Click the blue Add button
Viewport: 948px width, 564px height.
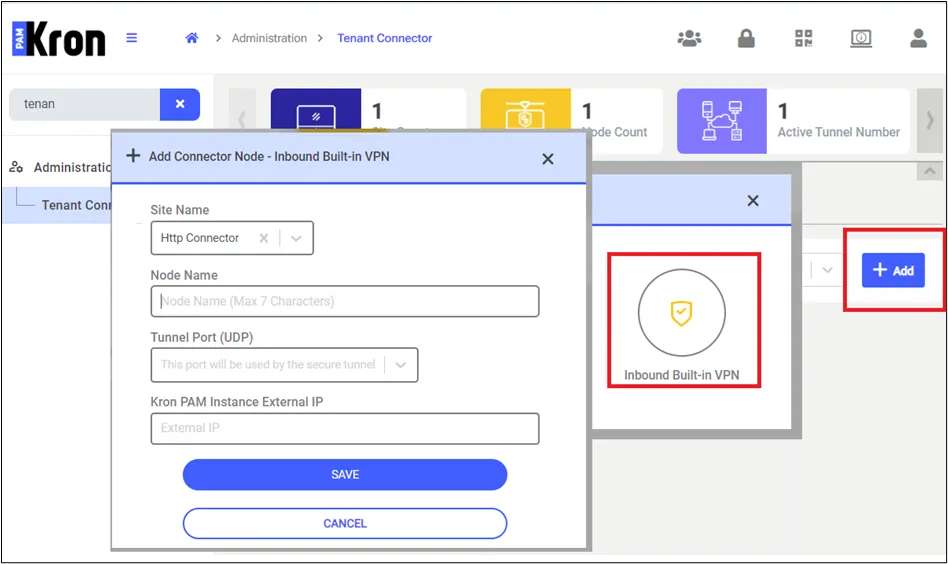coord(893,270)
